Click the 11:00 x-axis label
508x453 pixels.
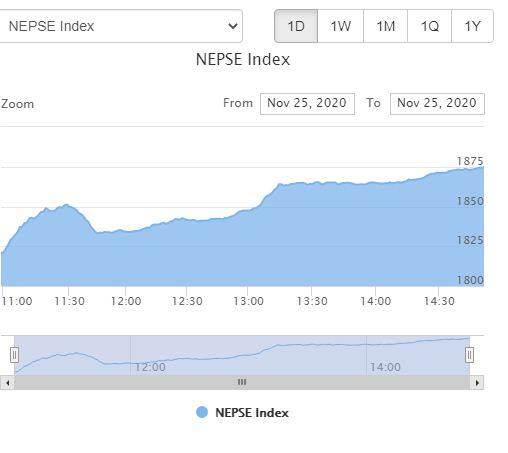[x=17, y=301]
